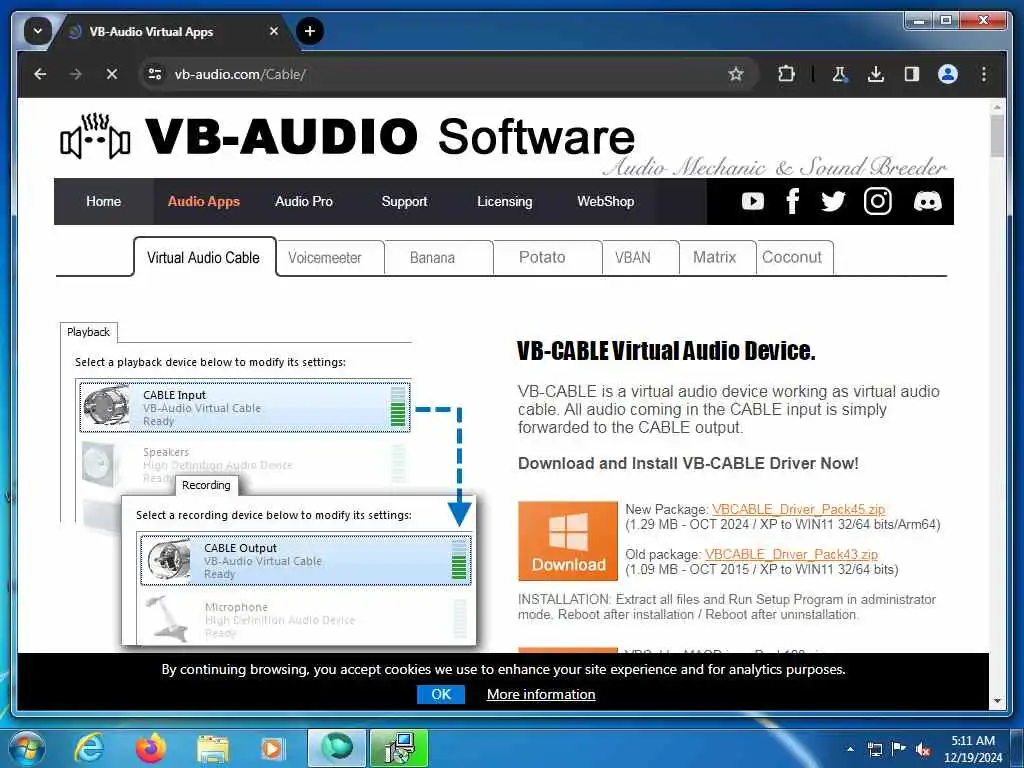Open the VB-Audio YouTube channel icon
The image size is (1024, 768).
click(x=752, y=201)
